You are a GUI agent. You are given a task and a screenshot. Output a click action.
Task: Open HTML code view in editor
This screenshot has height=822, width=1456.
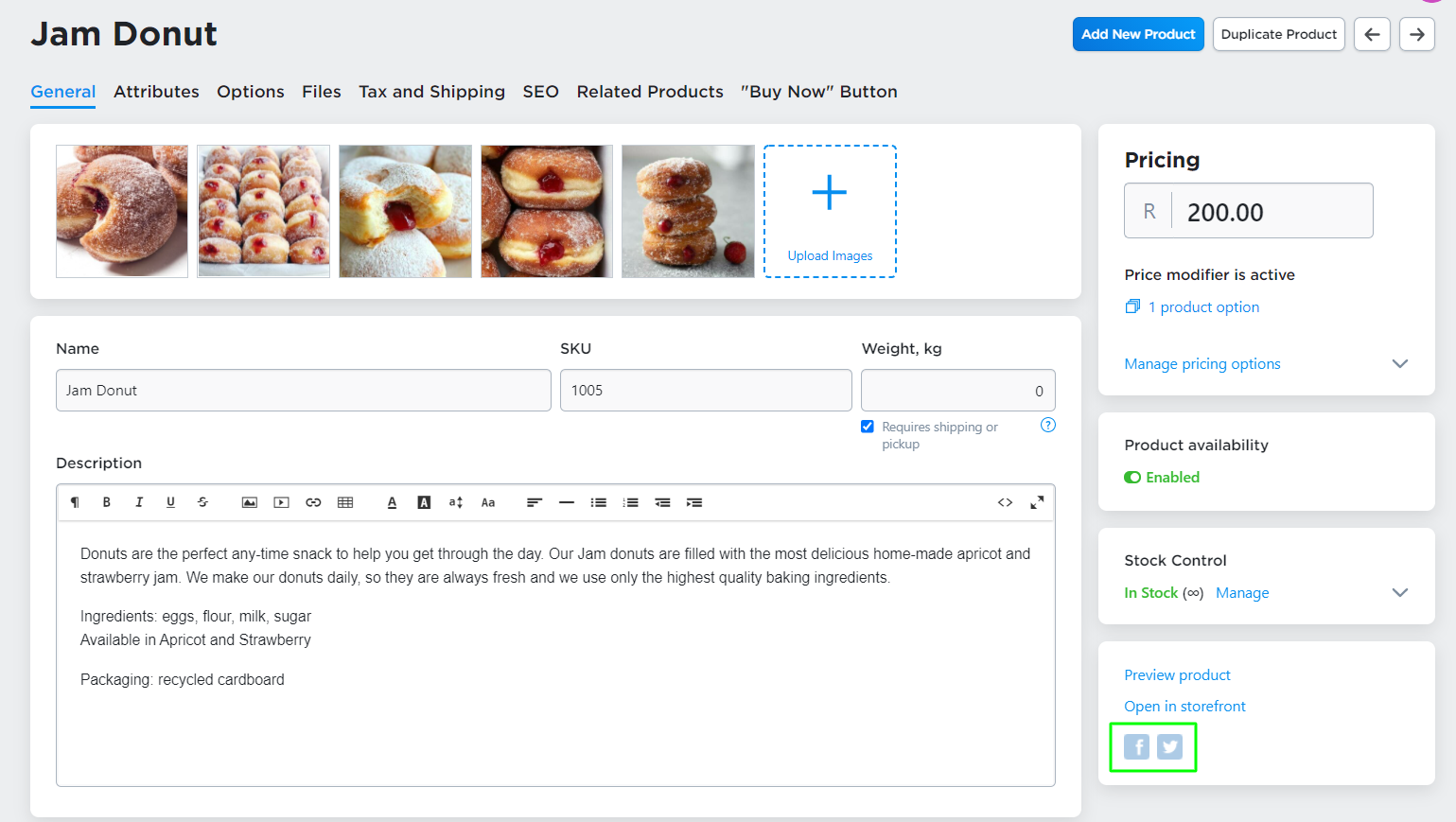[1005, 502]
